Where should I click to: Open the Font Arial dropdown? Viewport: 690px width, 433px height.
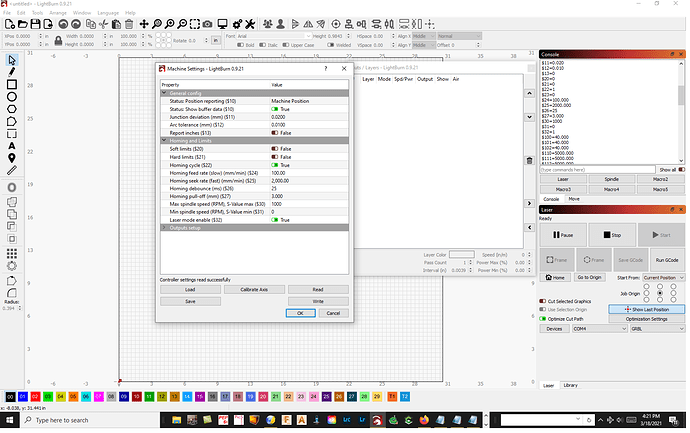click(274, 36)
